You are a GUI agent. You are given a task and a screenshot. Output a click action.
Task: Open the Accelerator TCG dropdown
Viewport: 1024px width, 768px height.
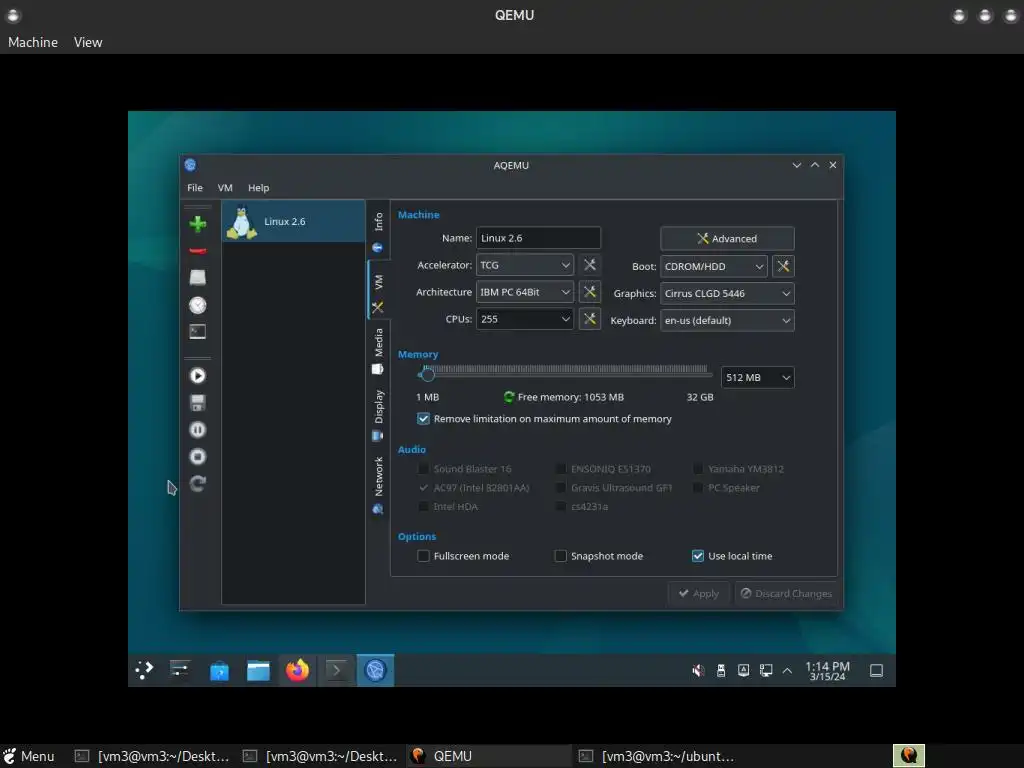coord(525,265)
